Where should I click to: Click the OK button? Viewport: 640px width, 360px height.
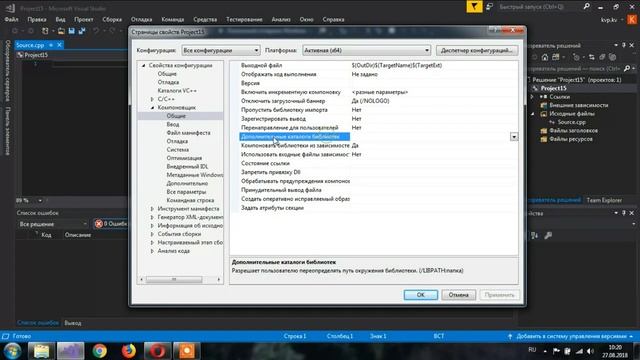pos(420,295)
